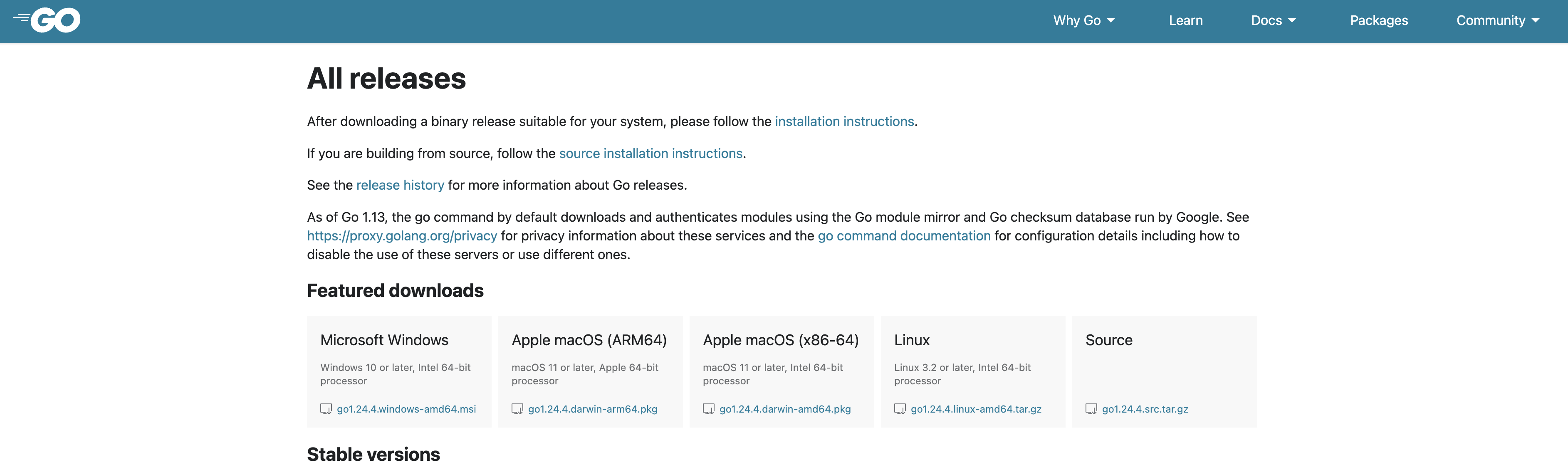Open the Community menu label
This screenshot has height=470, width=1568.
tap(1491, 21)
